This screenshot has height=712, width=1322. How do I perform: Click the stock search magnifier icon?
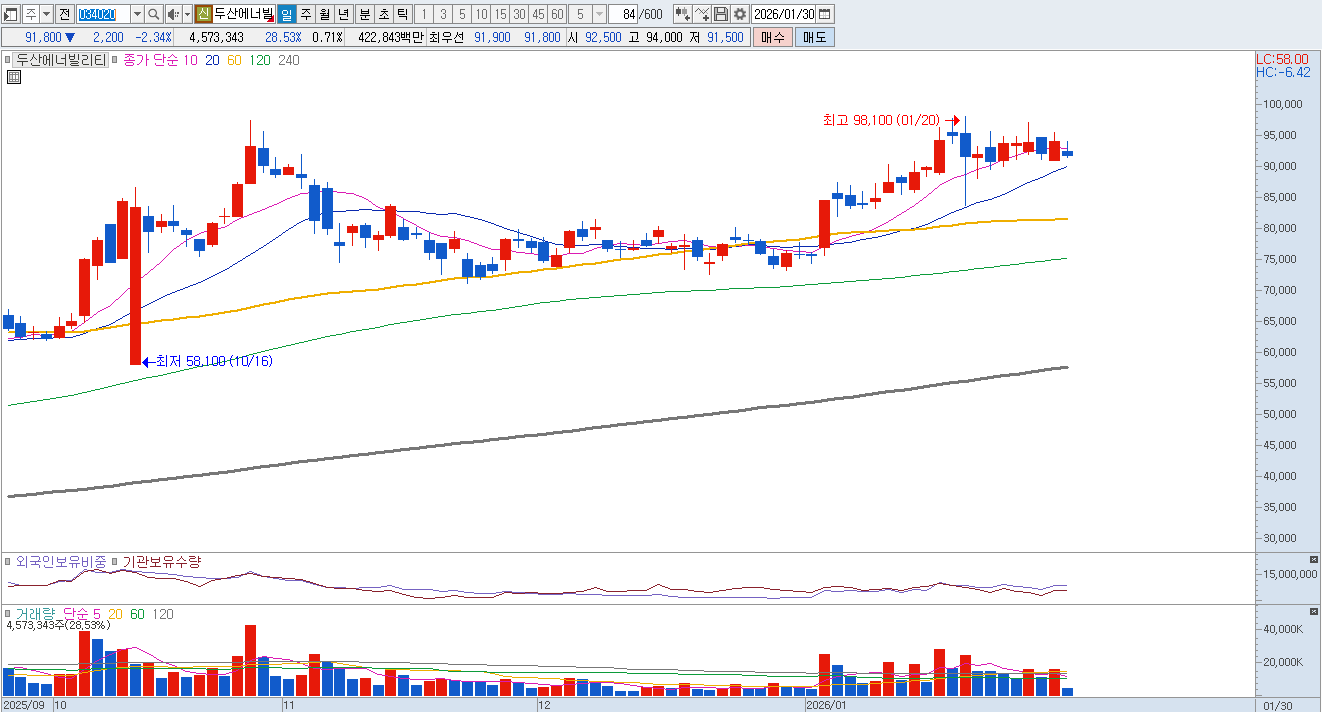(153, 14)
